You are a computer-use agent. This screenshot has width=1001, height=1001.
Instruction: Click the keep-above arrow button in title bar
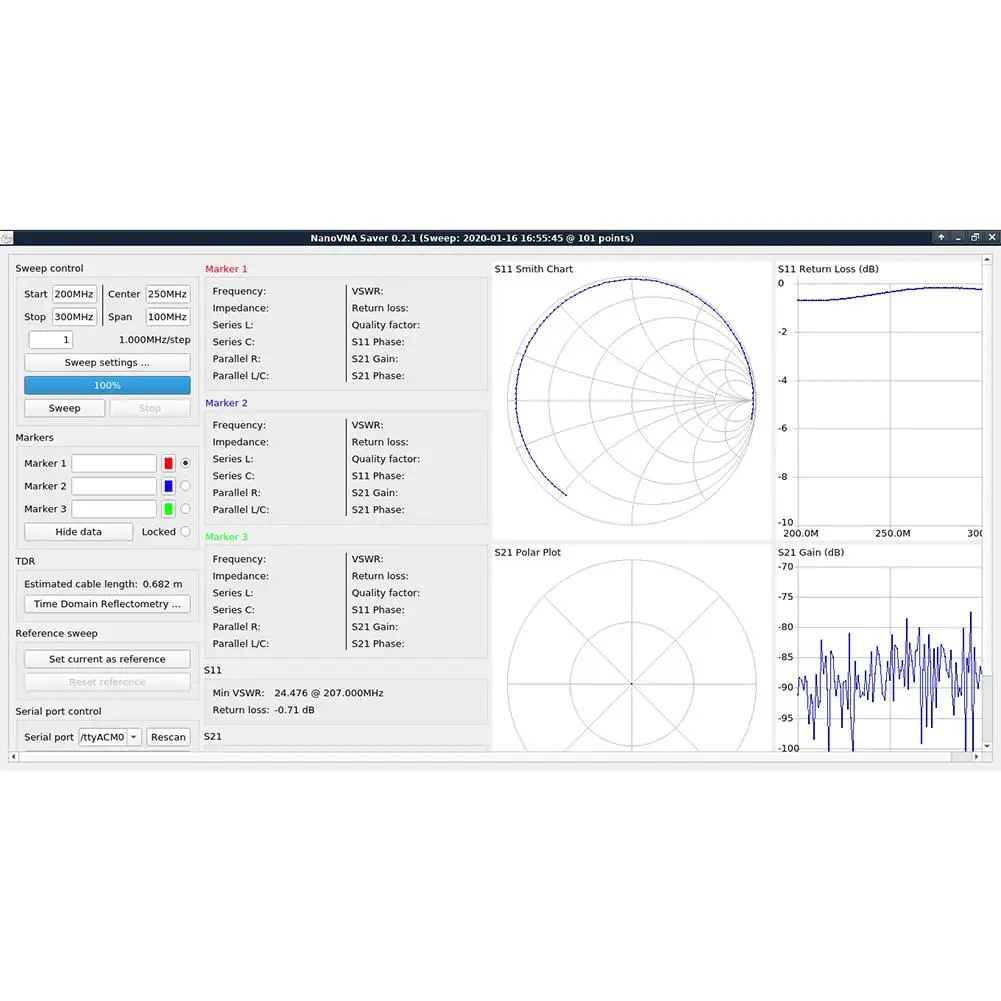[941, 237]
